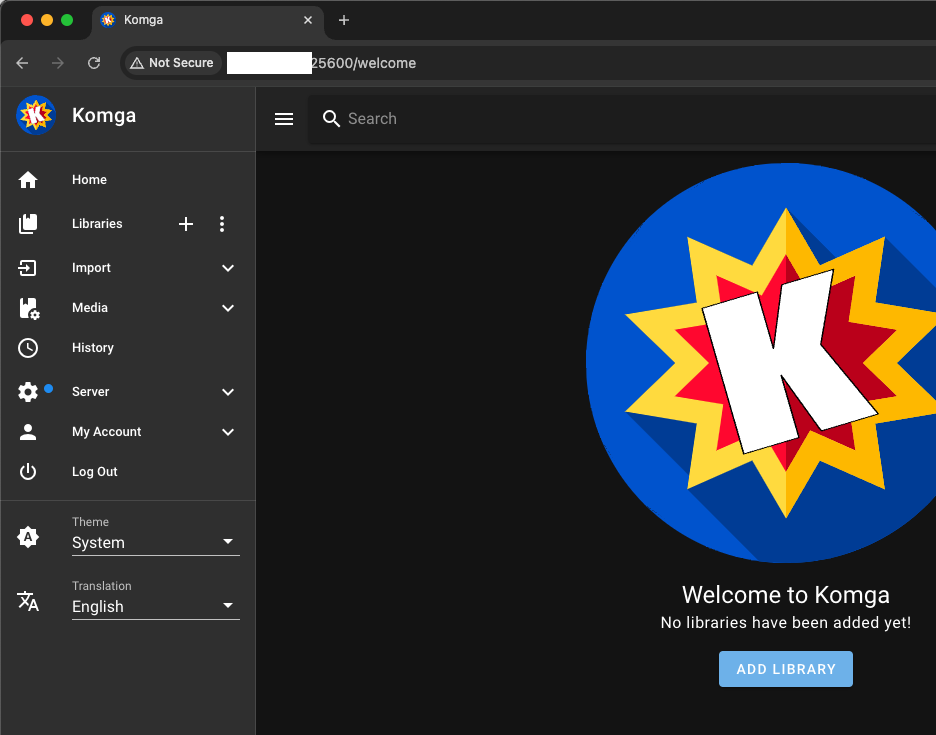936x735 pixels.
Task: Collapse the Server section chevron
Action: [228, 391]
